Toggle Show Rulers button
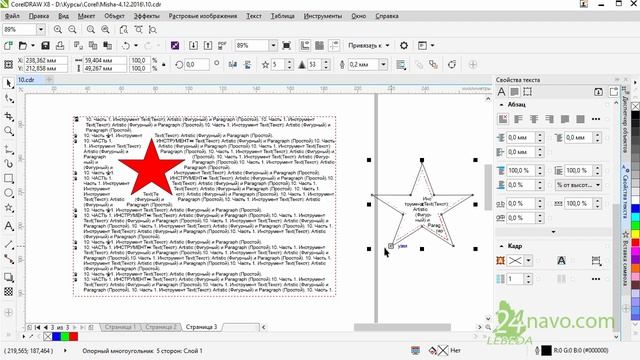The width and height of the screenshot is (640, 360). click(305, 46)
